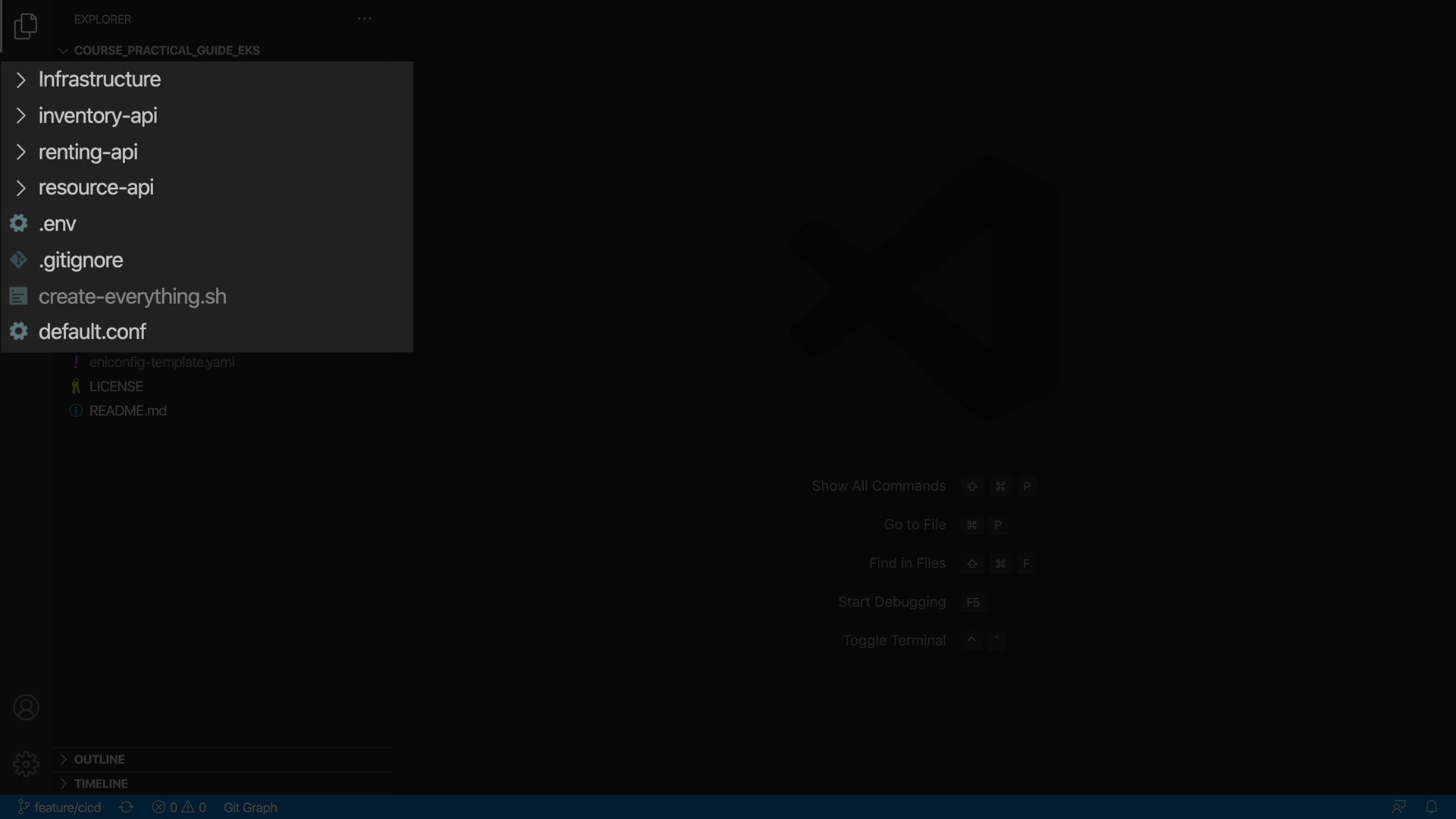Collapse the COURSE_PRACTICAL_GUIDE_EKS root folder

click(166, 50)
